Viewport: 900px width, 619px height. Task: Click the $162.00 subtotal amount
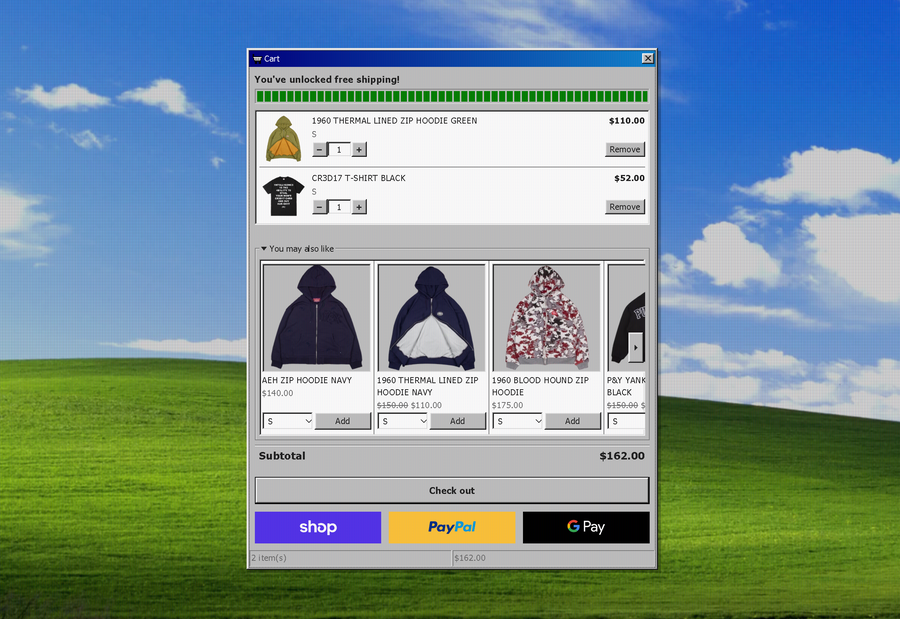pyautogui.click(x=622, y=456)
